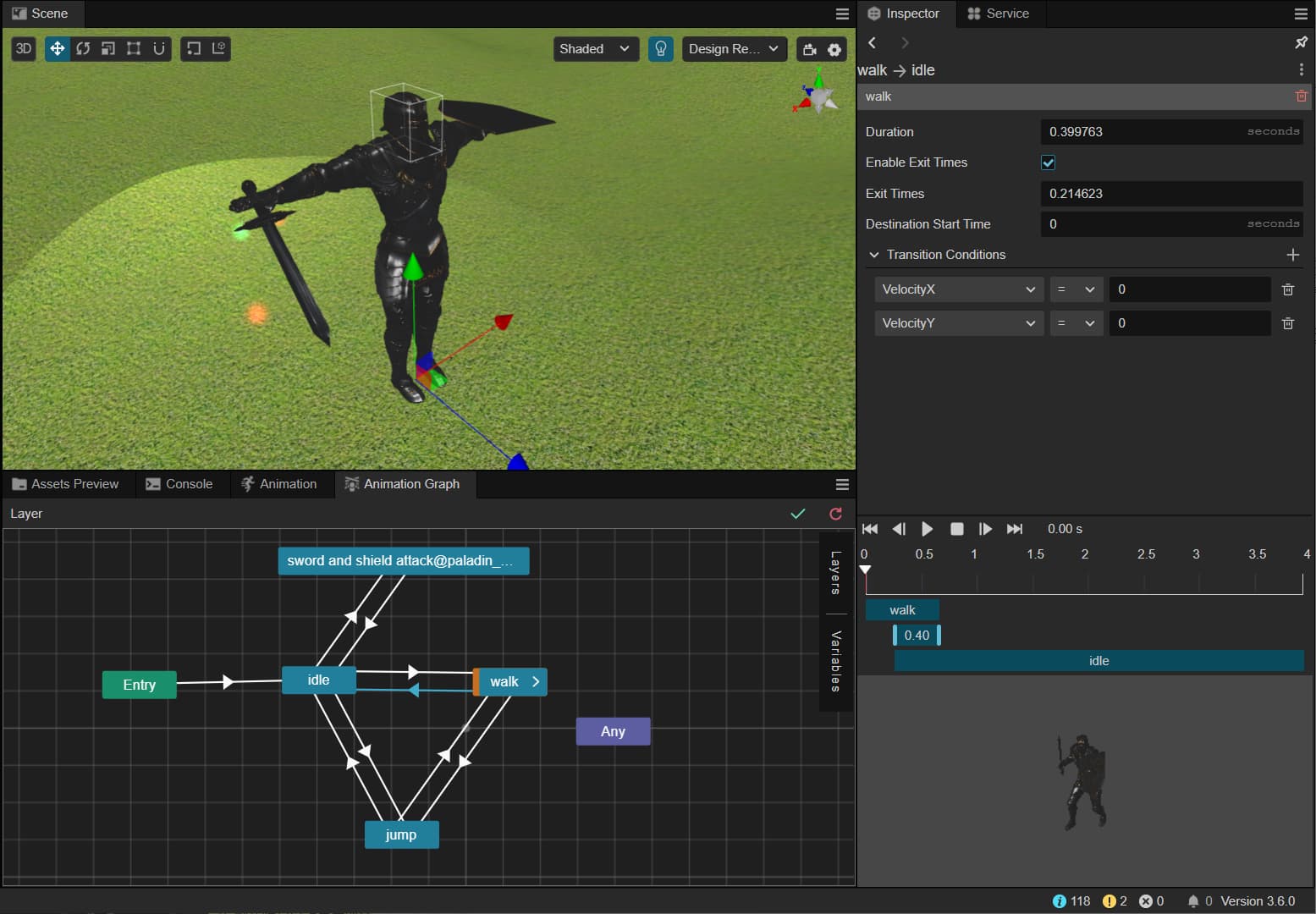Open the walk → idle options menu
Screen dimensions: 1316x914
click(1301, 69)
